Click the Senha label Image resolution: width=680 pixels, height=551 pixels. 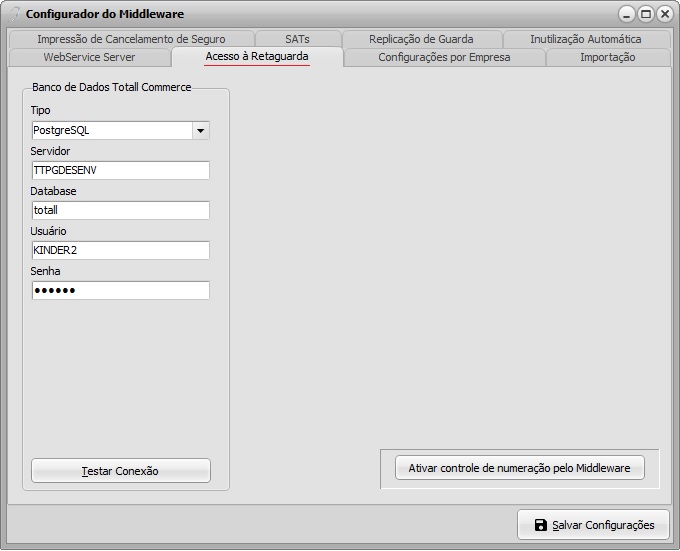point(46,271)
